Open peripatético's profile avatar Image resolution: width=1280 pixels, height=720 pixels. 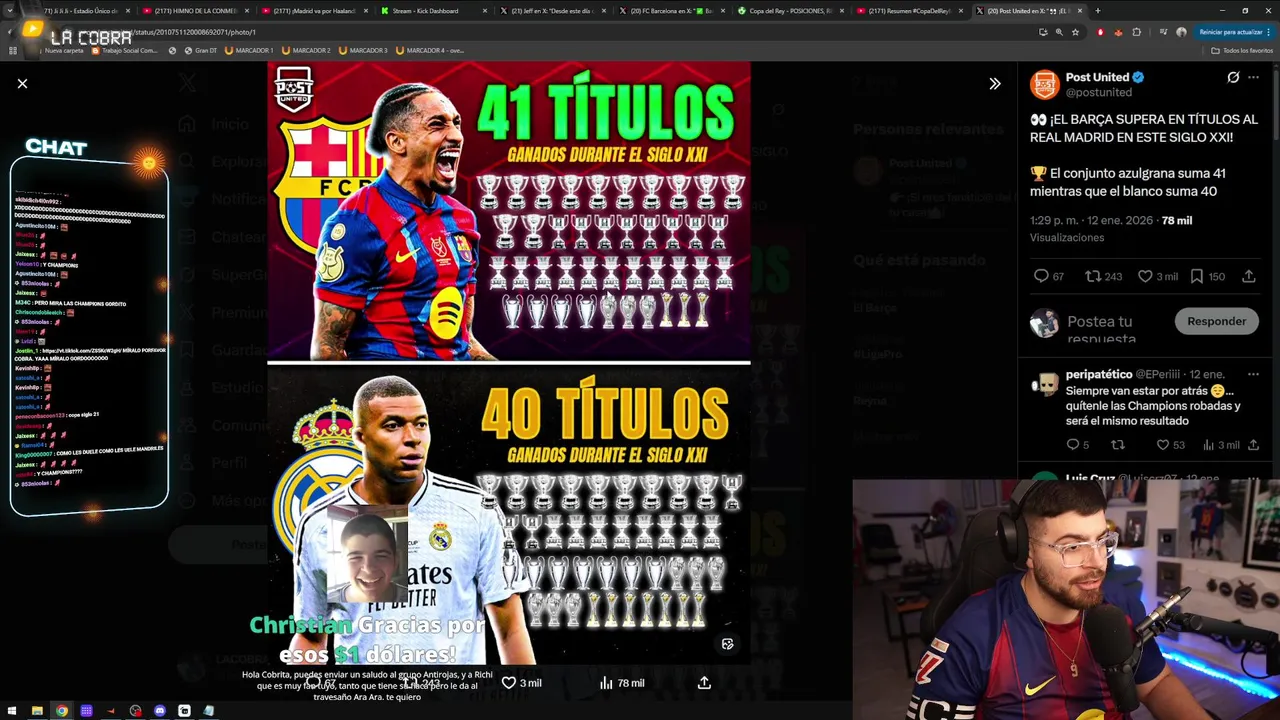pyautogui.click(x=1044, y=384)
